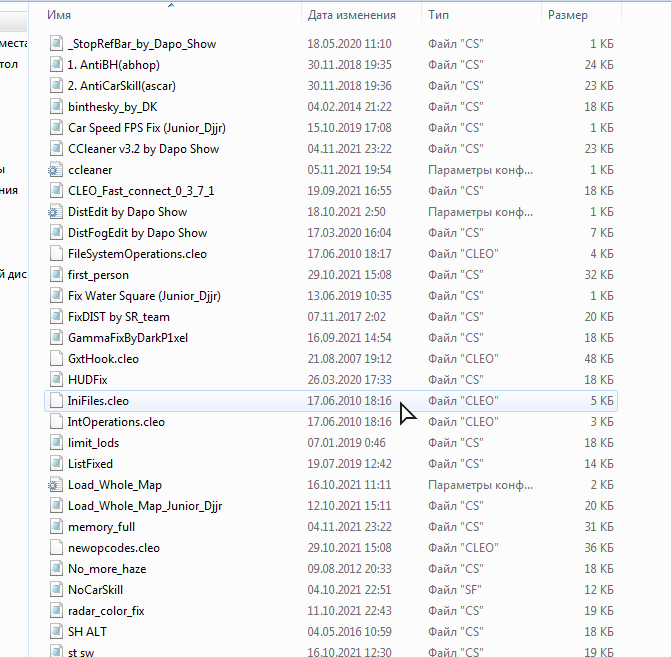Screen dimensions: 671x657
Task: Select CLEO_Fast_connect_0_3_7_1 in the list
Action: 140,191
